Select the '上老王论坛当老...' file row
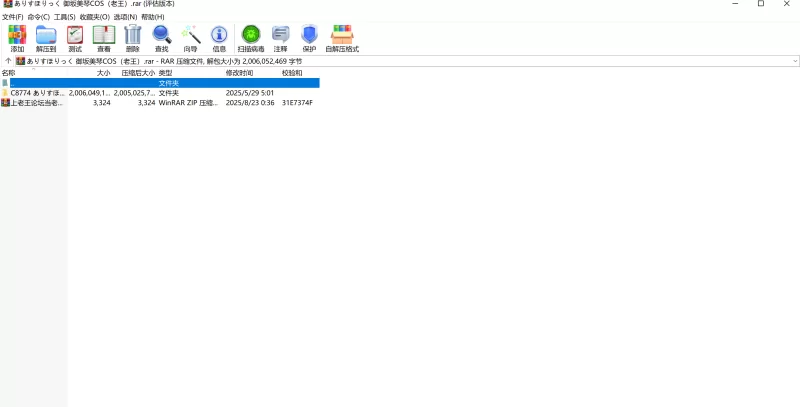Screen dimensions: 800x407 pyautogui.click(x=160, y=103)
